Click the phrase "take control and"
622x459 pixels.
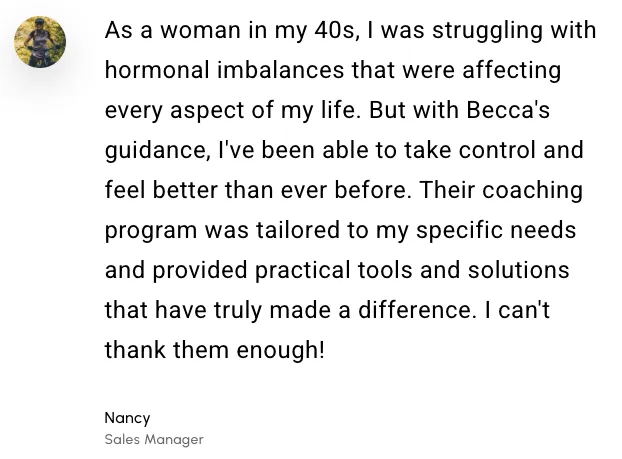493,150
